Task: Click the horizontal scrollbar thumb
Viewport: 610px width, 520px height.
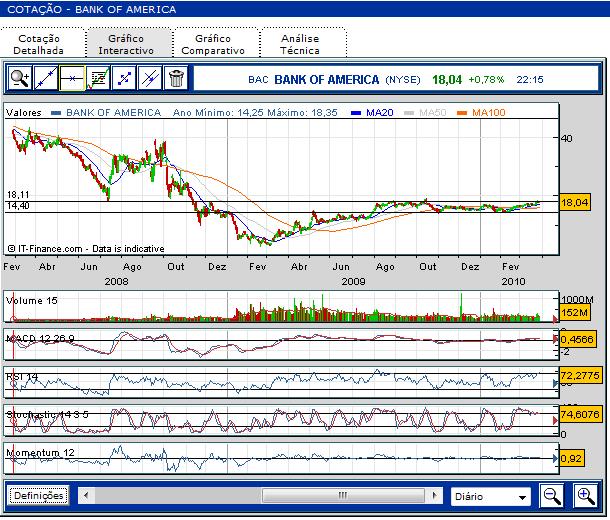Action: (x=343, y=495)
